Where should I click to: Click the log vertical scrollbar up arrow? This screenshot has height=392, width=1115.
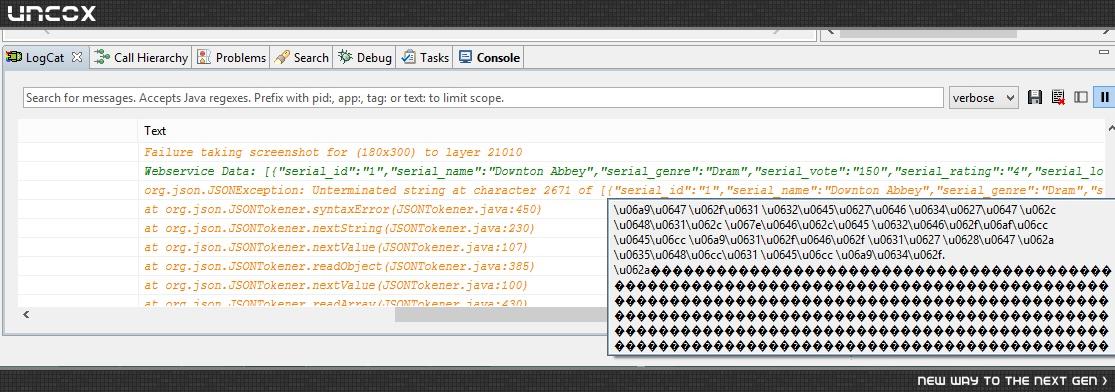tap(1110, 128)
